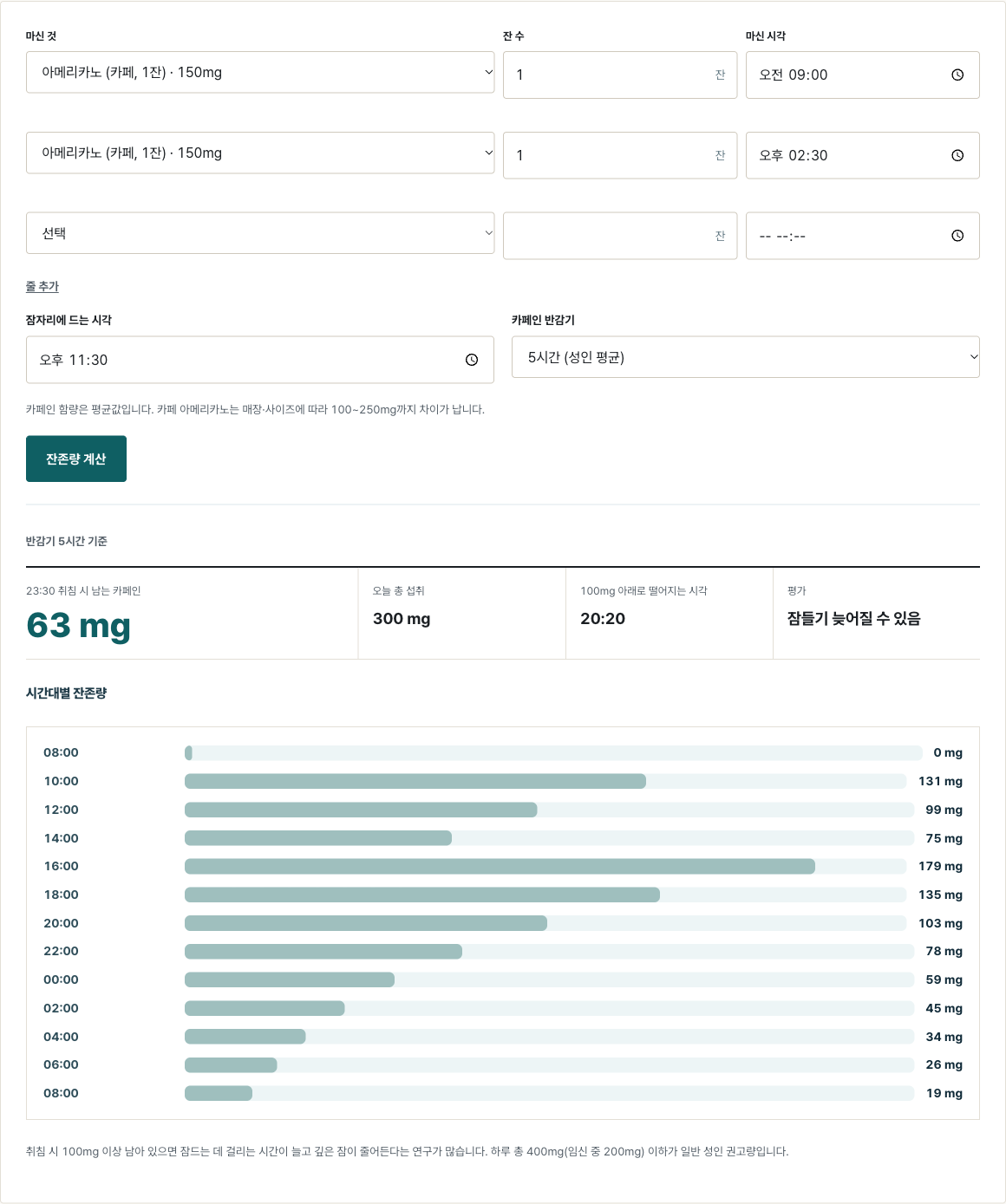Click 줄 추가 link
Screen dimensions: 1006x1204
[x=42, y=286]
